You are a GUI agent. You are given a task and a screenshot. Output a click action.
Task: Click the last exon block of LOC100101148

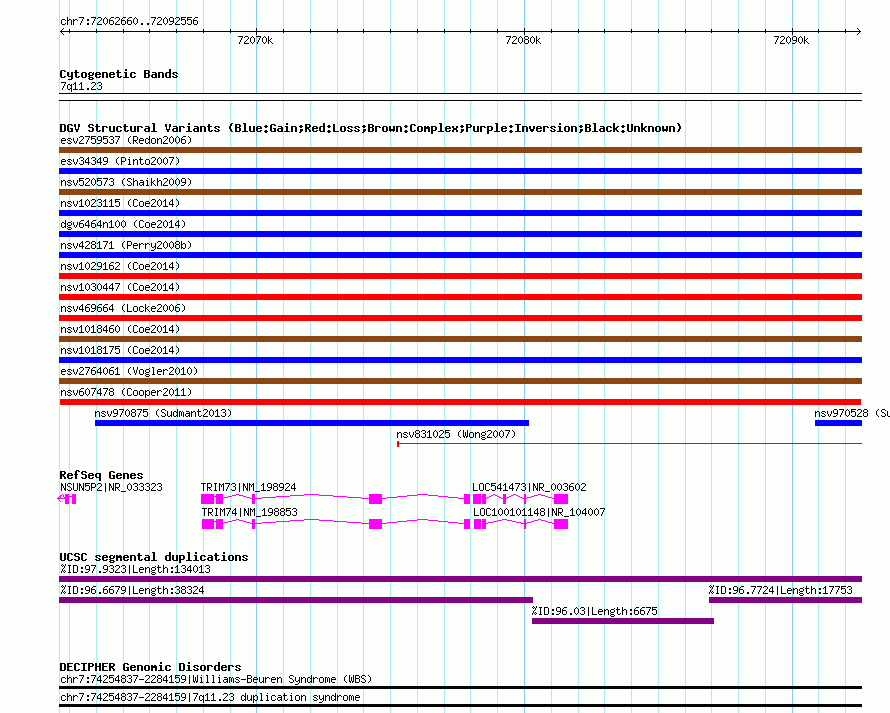pyautogui.click(x=561, y=524)
